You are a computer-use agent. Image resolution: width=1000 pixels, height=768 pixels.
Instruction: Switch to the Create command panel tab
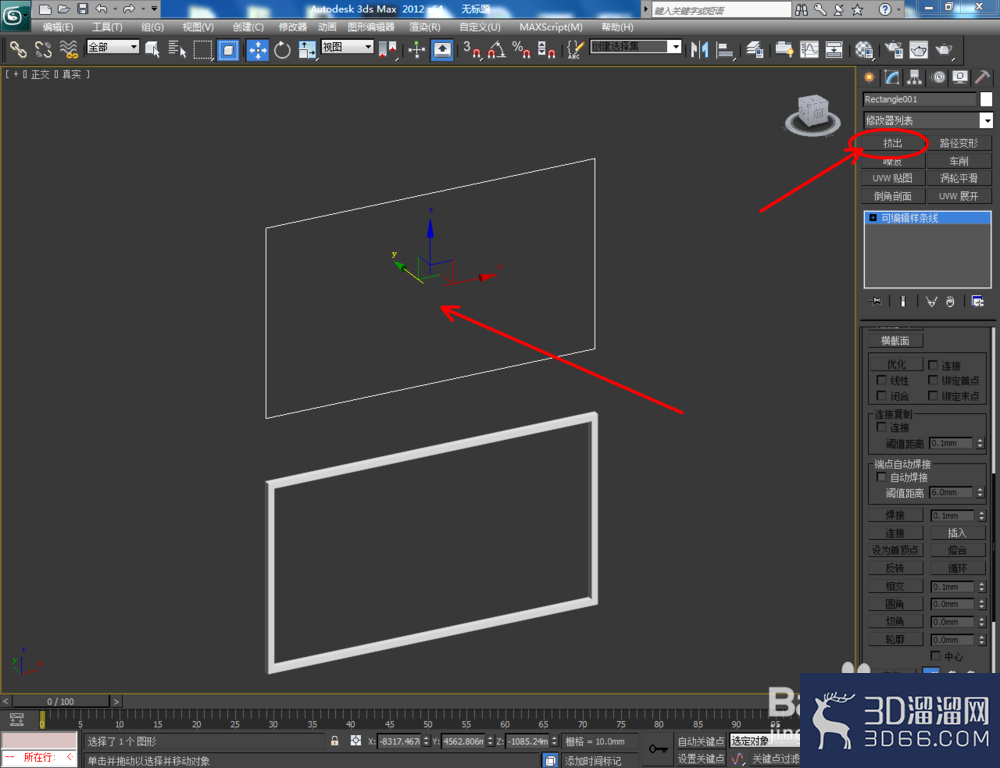[x=869, y=77]
